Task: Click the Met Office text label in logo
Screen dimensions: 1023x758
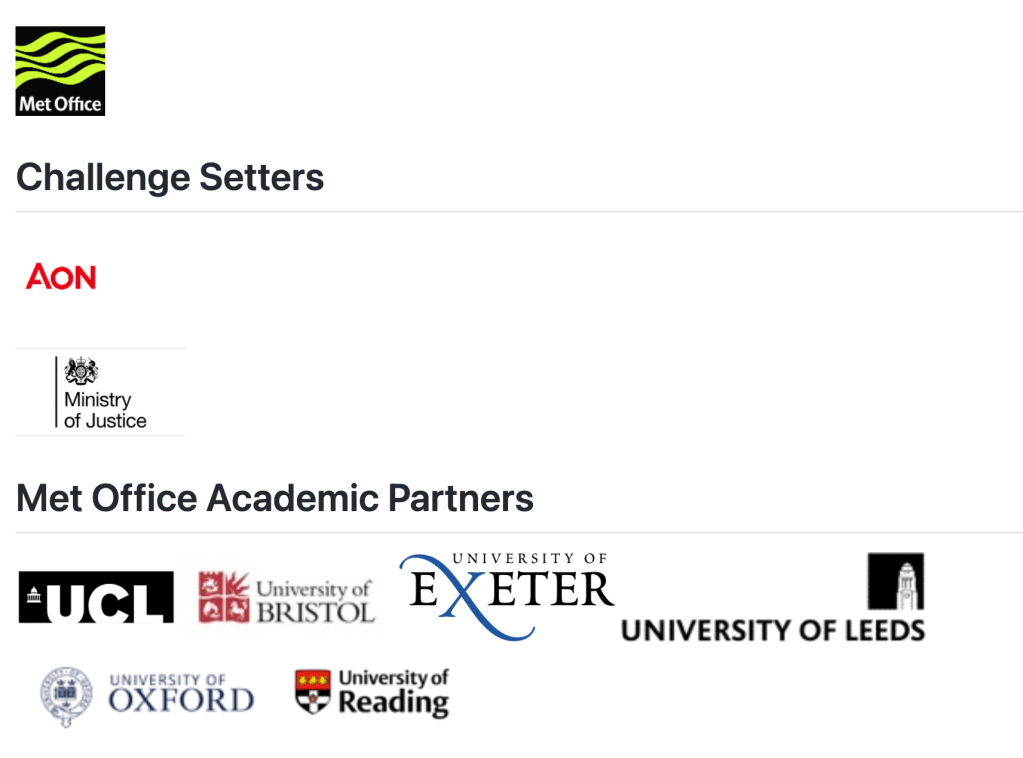Action: tap(60, 104)
